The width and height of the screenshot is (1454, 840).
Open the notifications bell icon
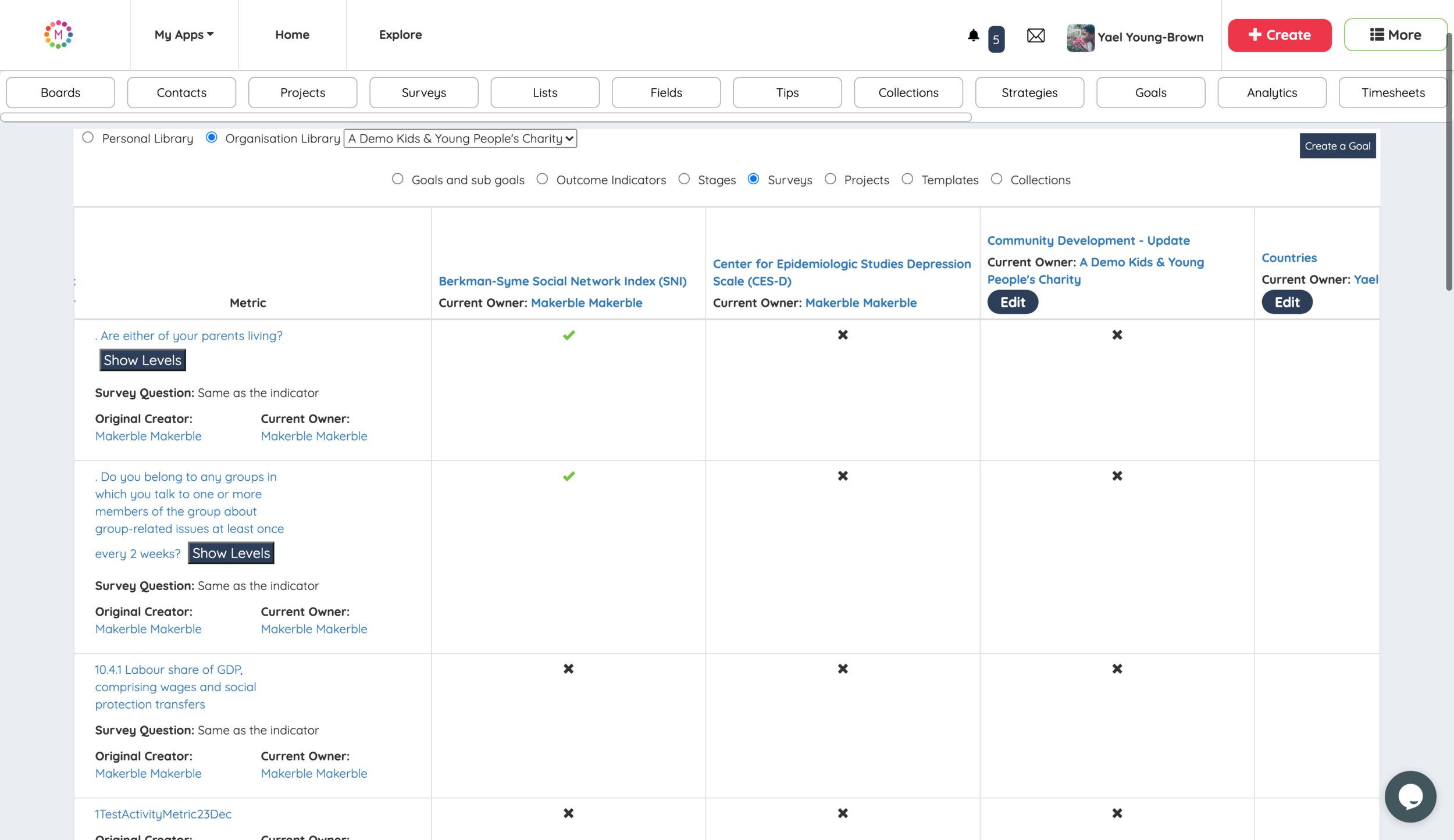pyautogui.click(x=973, y=35)
